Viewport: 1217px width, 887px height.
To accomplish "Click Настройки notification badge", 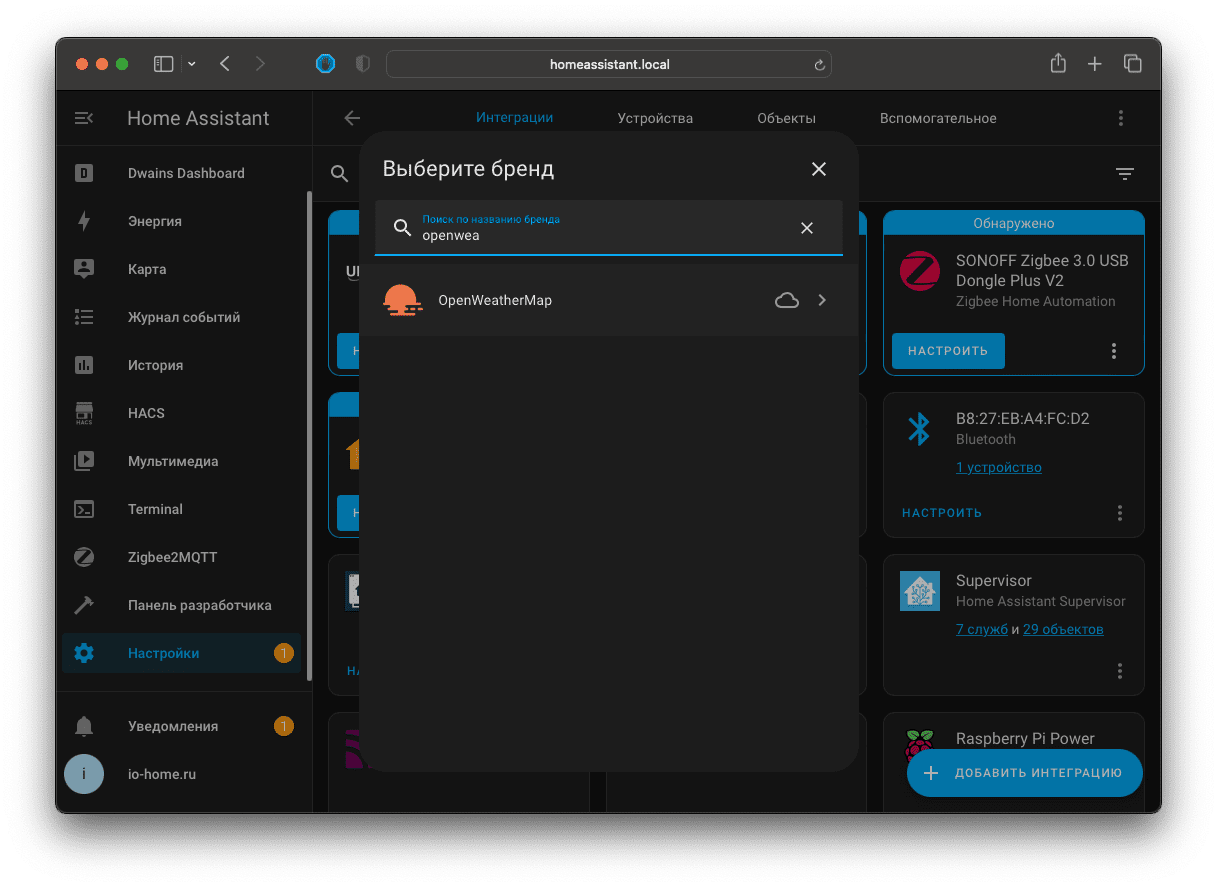I will [x=284, y=653].
